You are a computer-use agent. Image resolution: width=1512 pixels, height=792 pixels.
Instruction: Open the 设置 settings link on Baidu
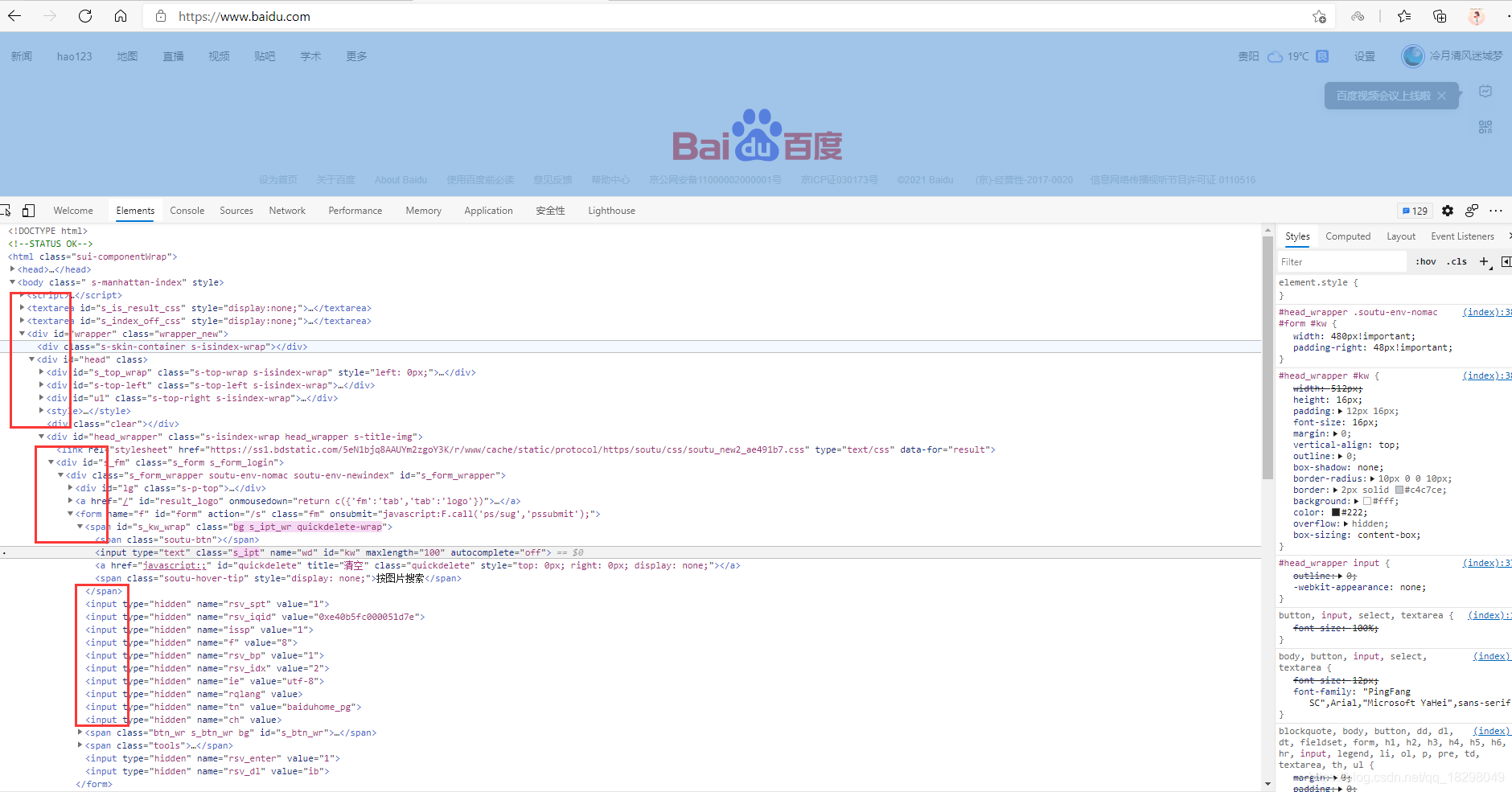click(1365, 56)
